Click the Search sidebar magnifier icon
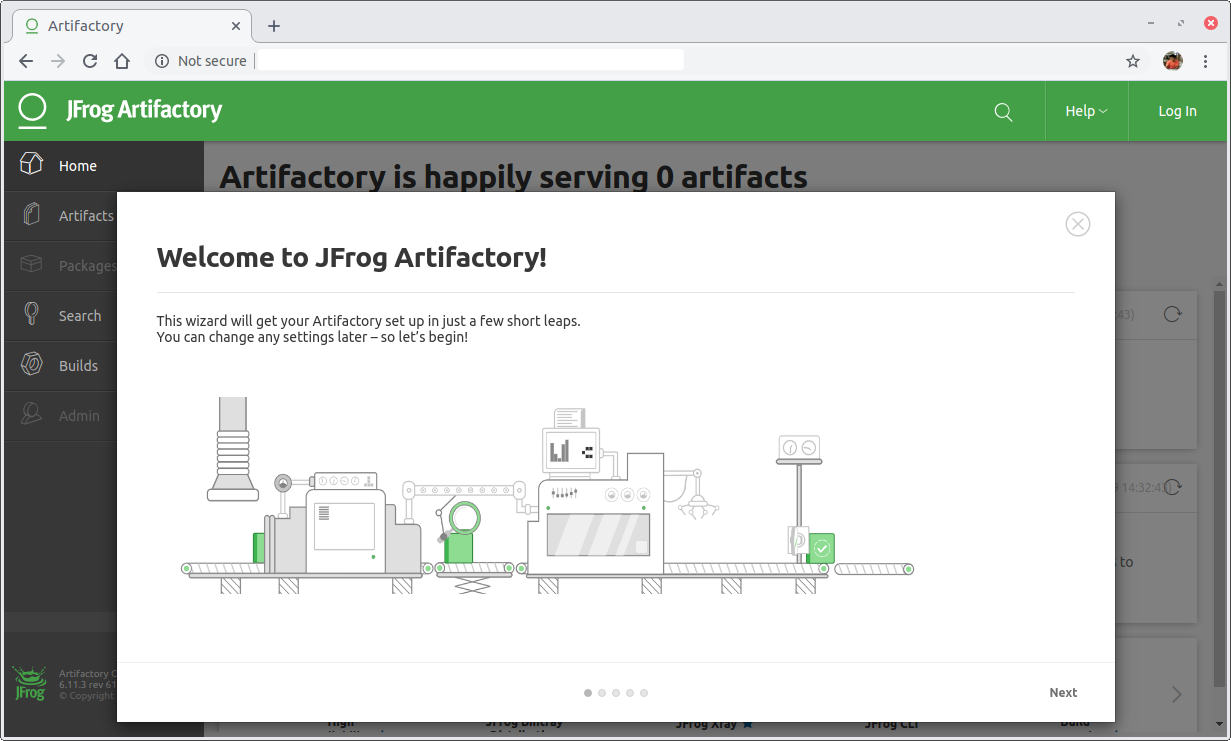The width and height of the screenshot is (1231, 741). tap(31, 314)
